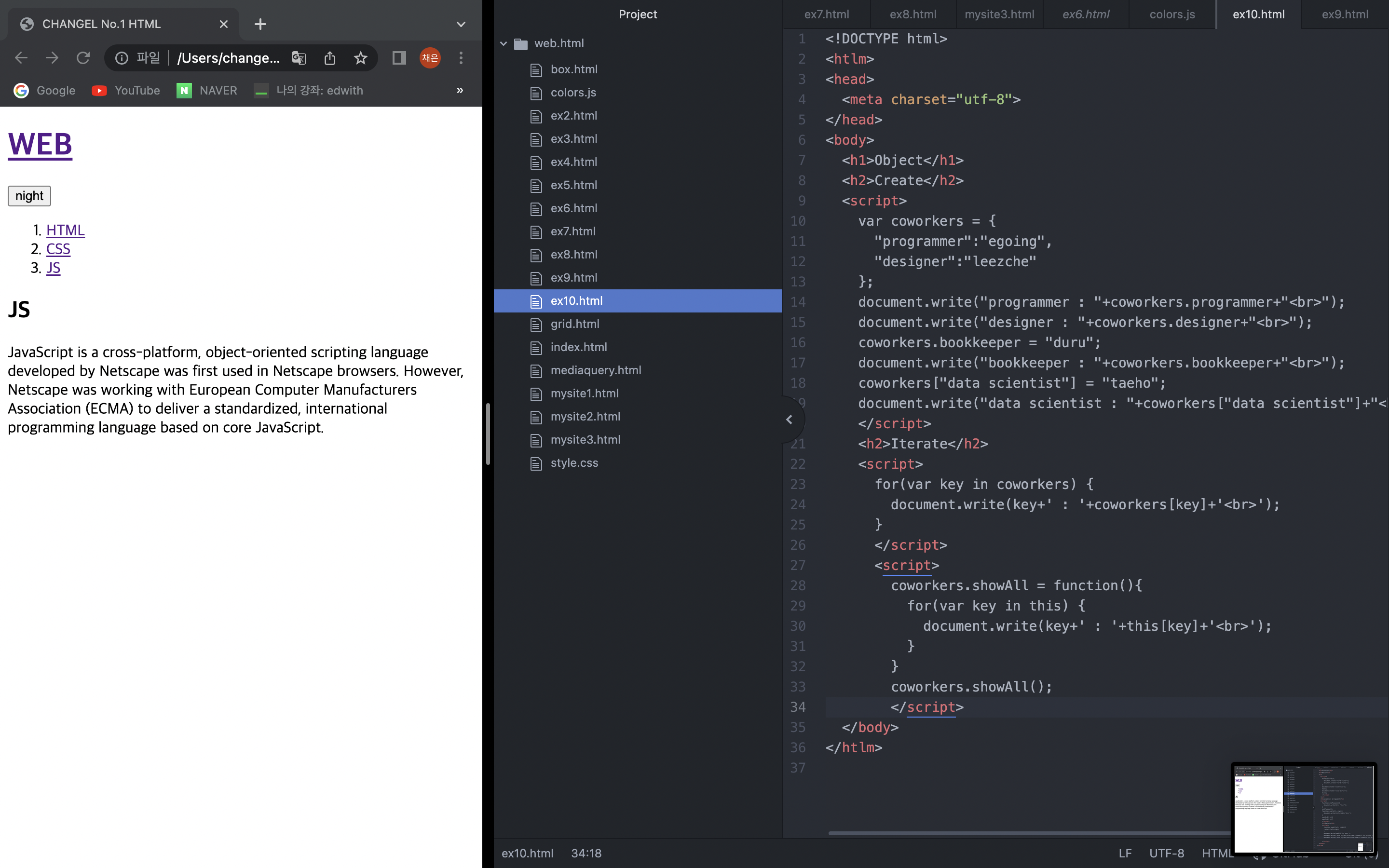This screenshot has width=1389, height=868.
Task: Open ex2.html in the tree
Action: [x=574, y=115]
